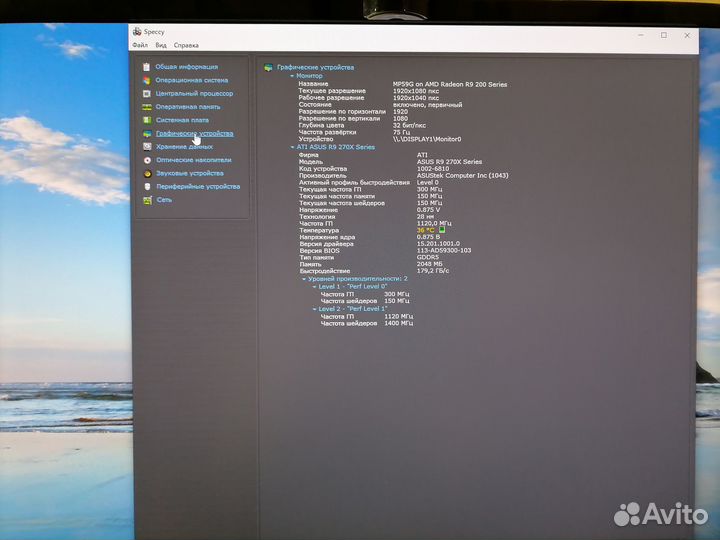Collapse the ATI ASUS R9 270X Series node
Screen dimensions: 720x540
(x=292, y=147)
